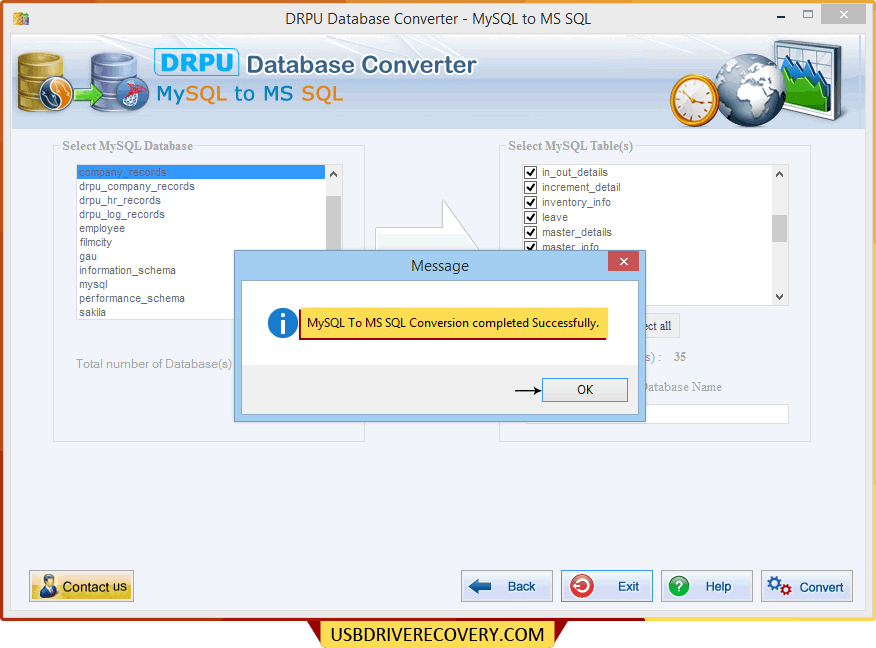Click the partially hidden select all button
Viewport: 876px width, 648px height.
(x=663, y=326)
